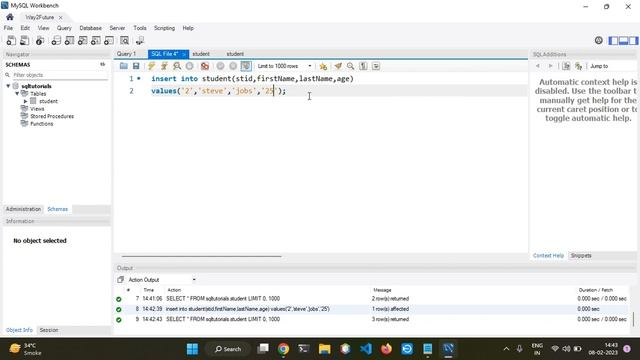Screen dimensions: 640x360
Task: Toggle continue-on-error execution icon
Action: coord(205,66)
